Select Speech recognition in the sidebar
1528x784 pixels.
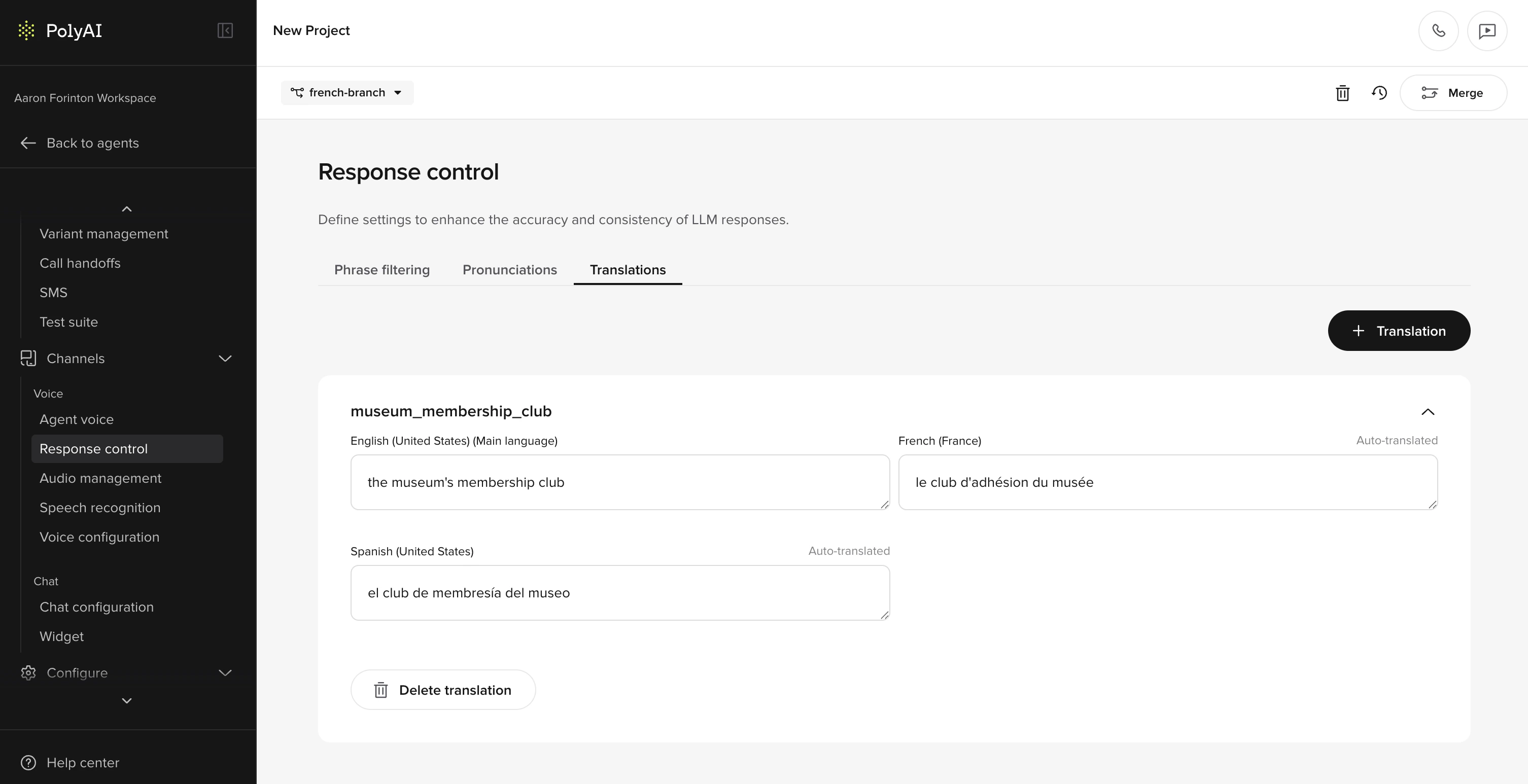99,508
